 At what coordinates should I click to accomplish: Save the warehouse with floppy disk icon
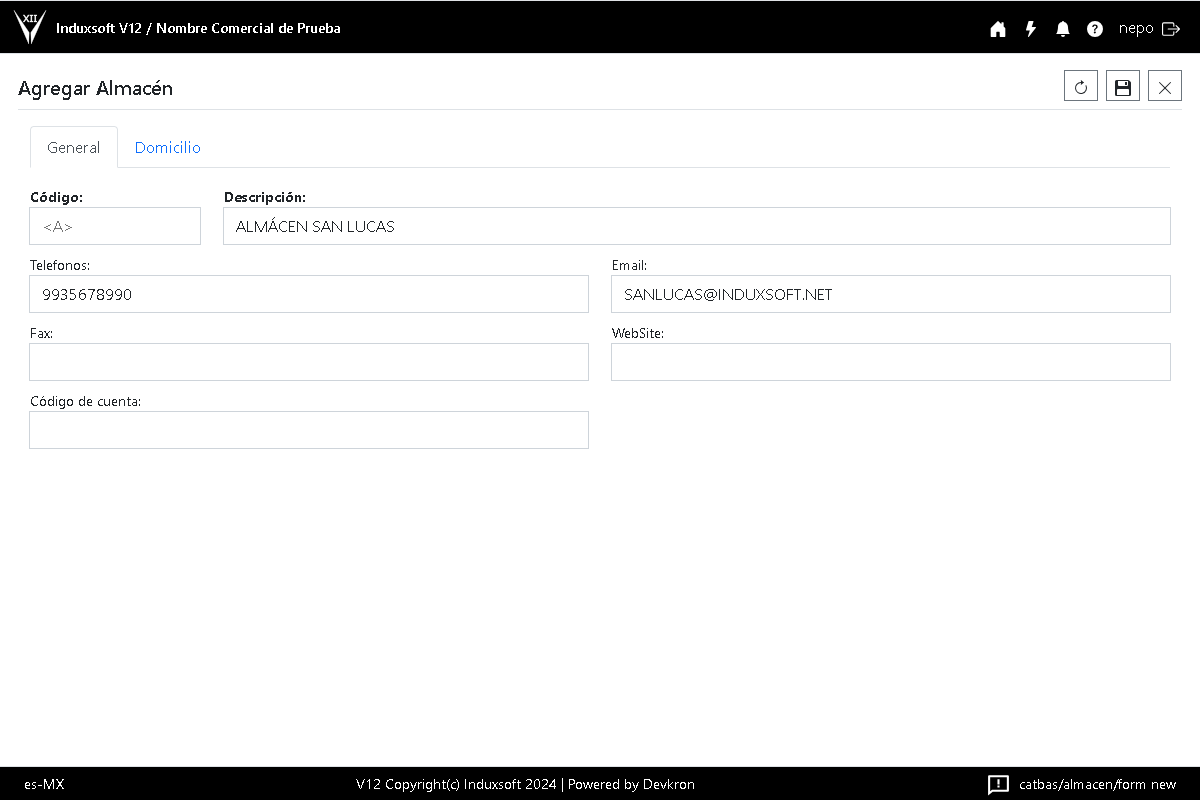point(1123,87)
